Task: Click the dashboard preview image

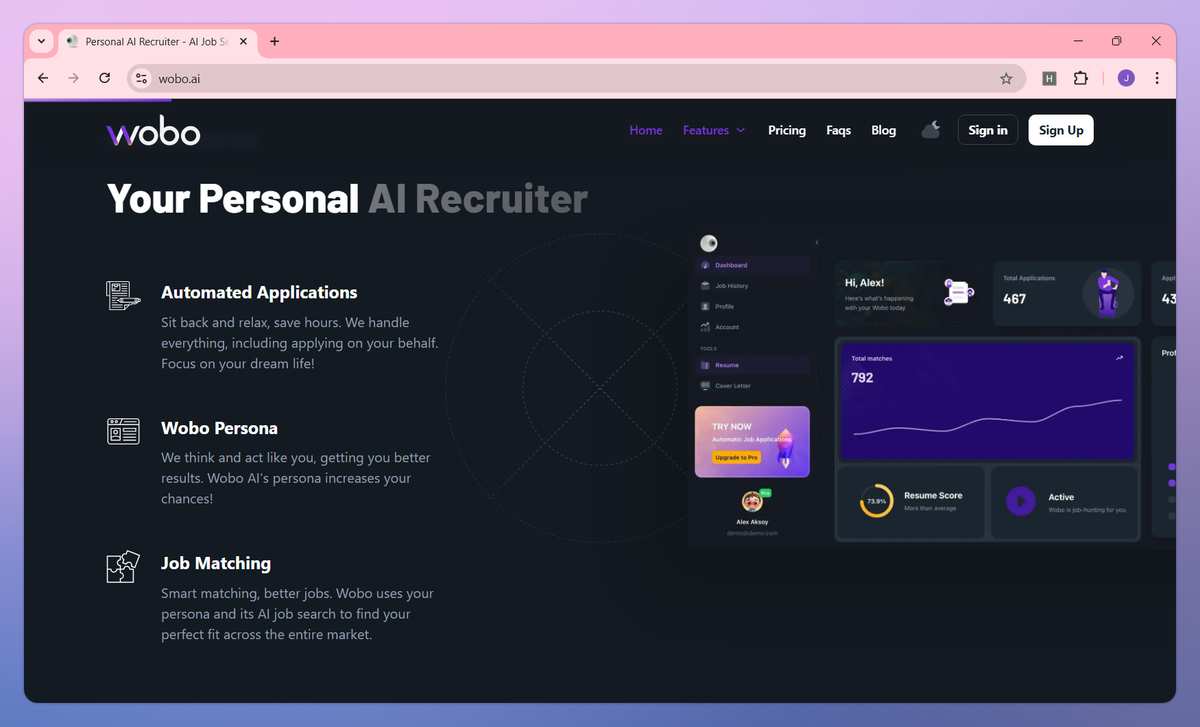Action: coord(932,390)
